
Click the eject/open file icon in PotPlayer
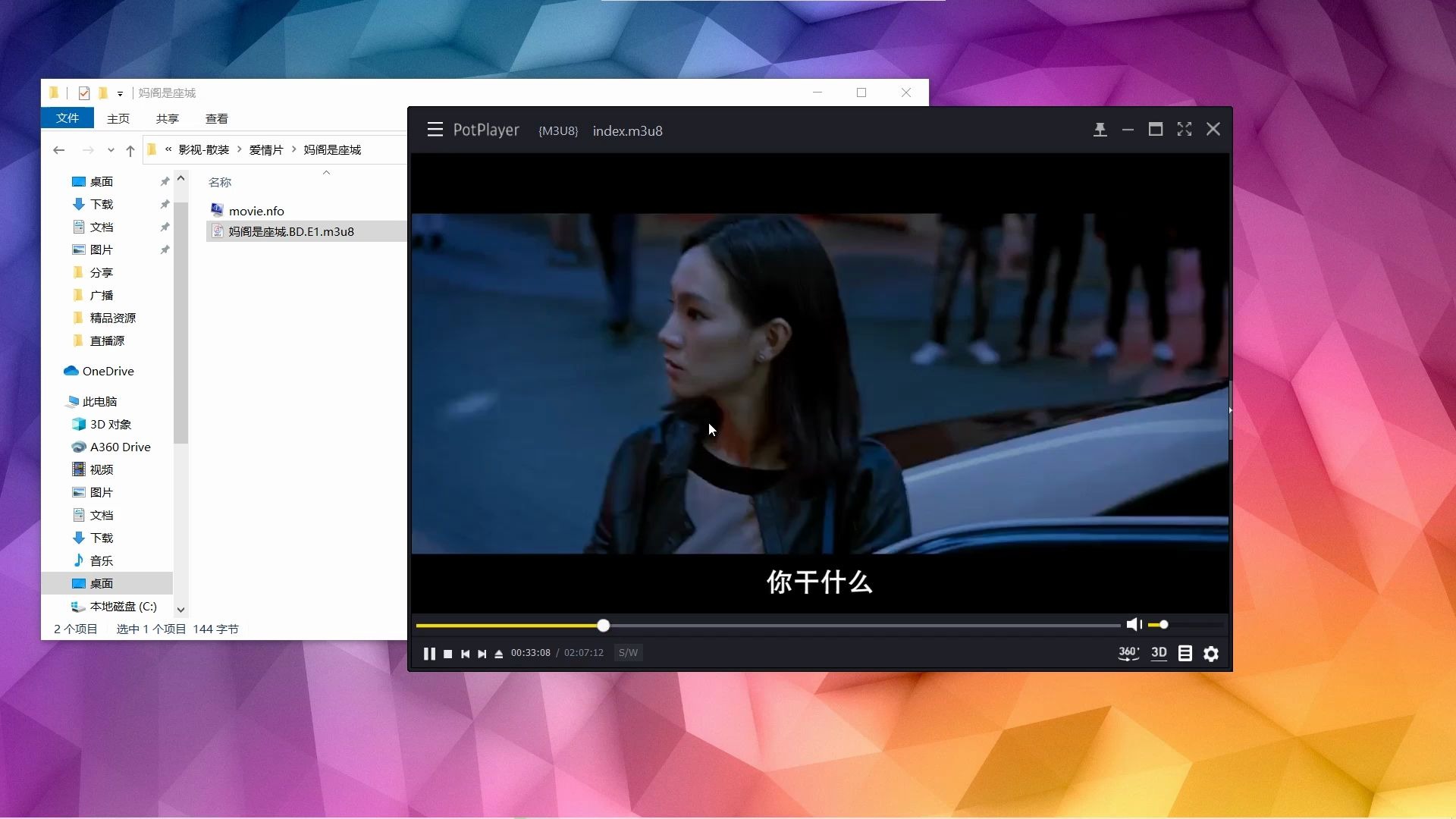pos(499,653)
